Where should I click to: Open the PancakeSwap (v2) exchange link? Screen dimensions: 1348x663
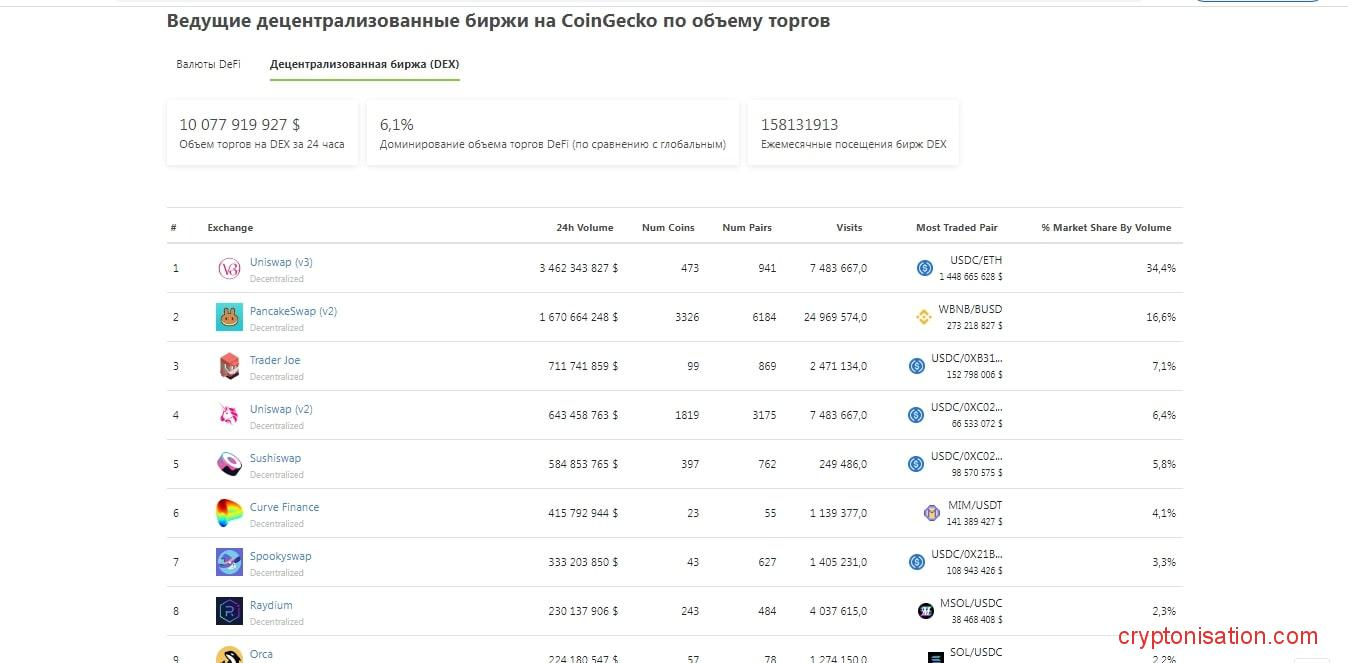[293, 311]
